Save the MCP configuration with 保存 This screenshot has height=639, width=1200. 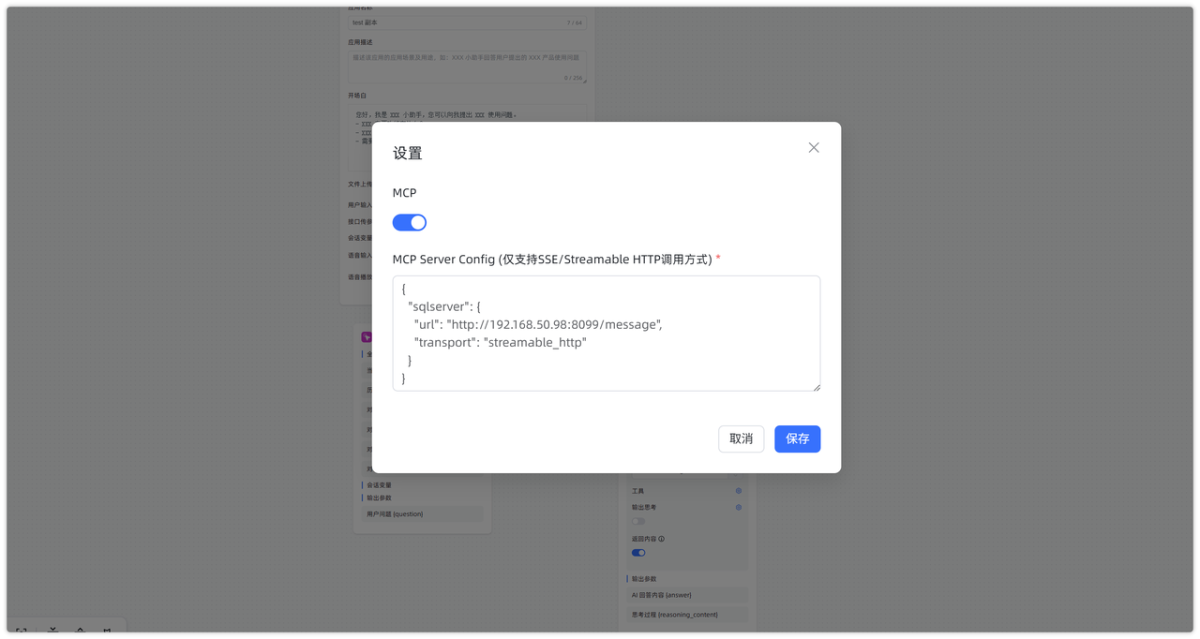pyautogui.click(x=797, y=438)
